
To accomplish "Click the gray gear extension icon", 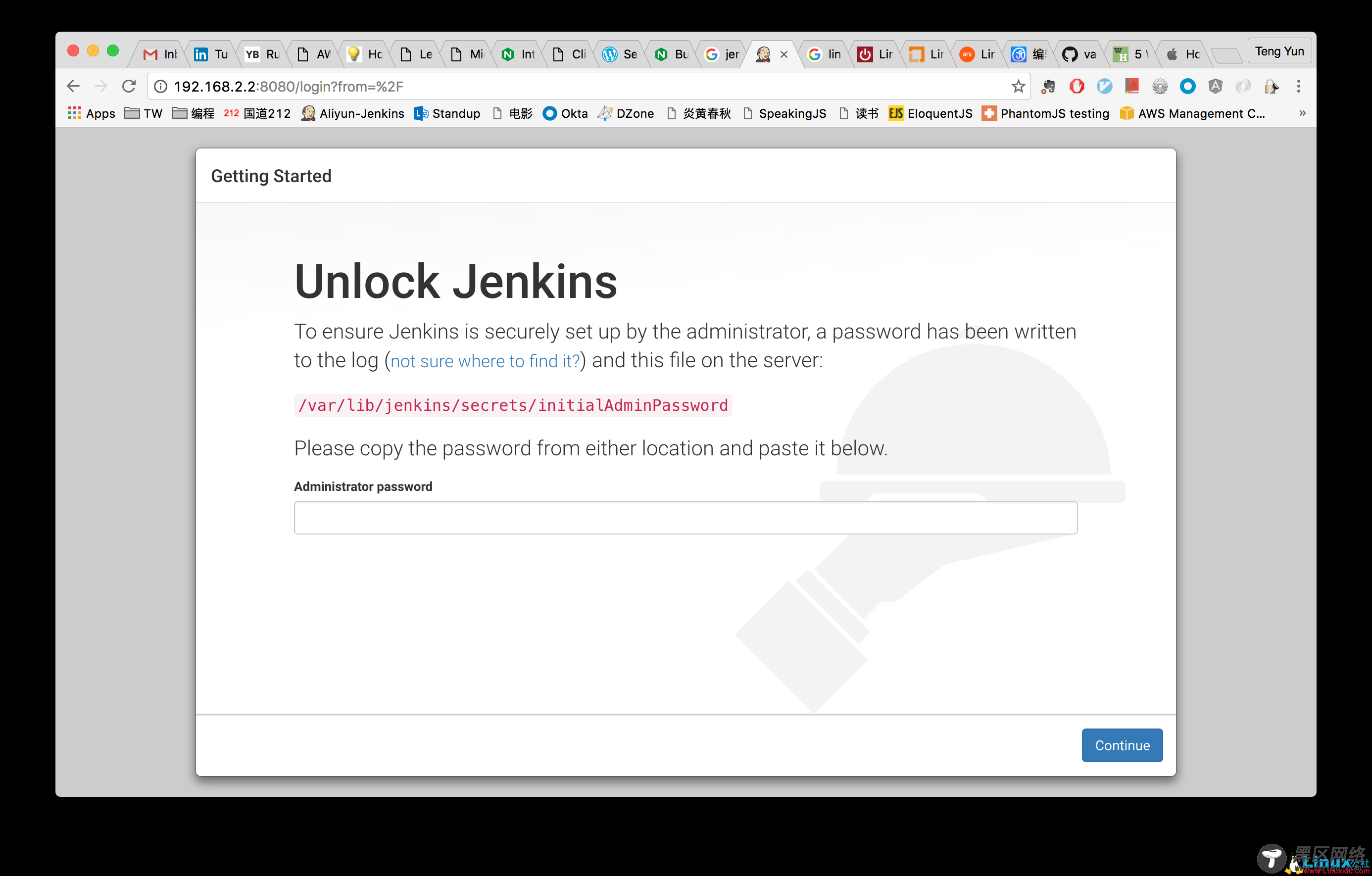I will [1160, 86].
